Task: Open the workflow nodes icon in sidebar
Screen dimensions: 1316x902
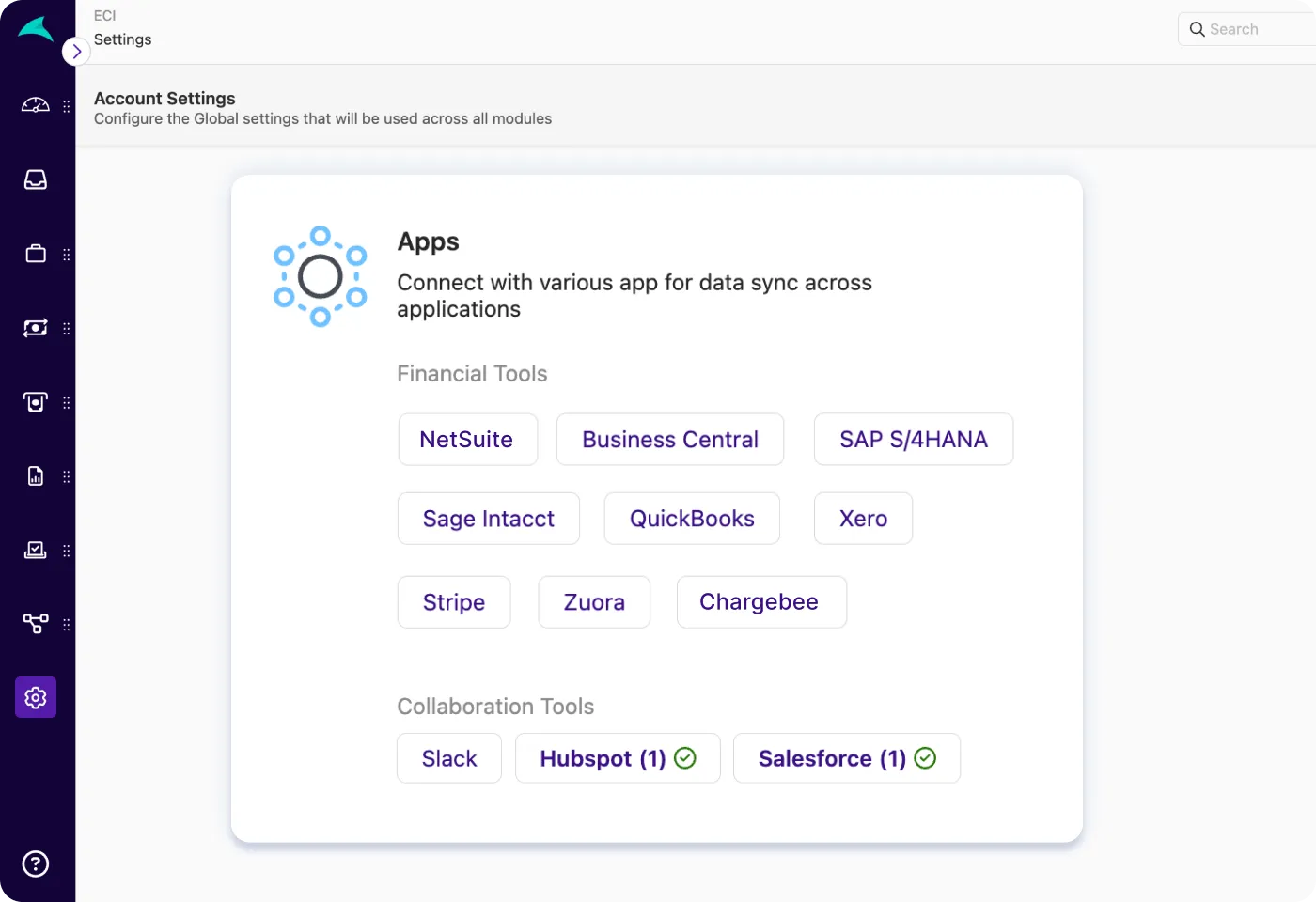Action: [x=36, y=624]
